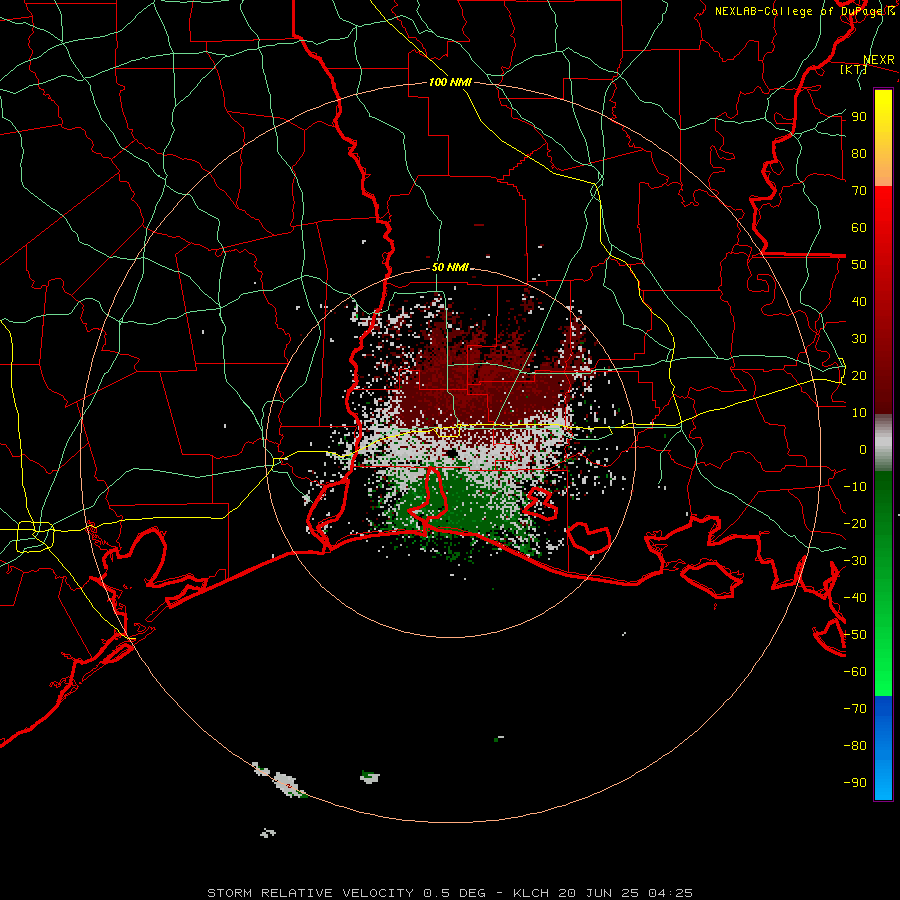This screenshot has height=900, width=900.
Task: Click the -30 scale value
Action: 855,561
